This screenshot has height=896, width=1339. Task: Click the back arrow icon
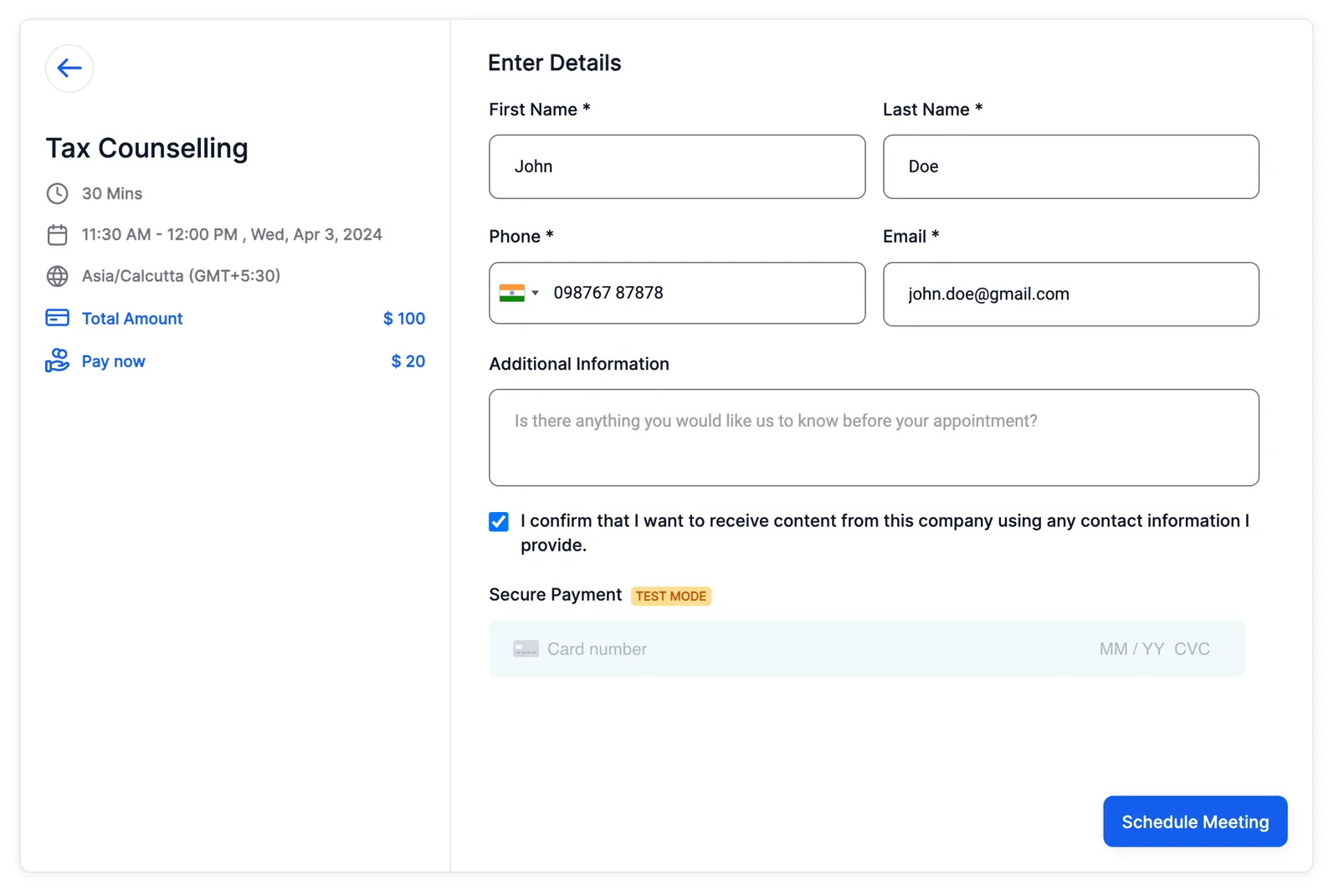pos(69,69)
